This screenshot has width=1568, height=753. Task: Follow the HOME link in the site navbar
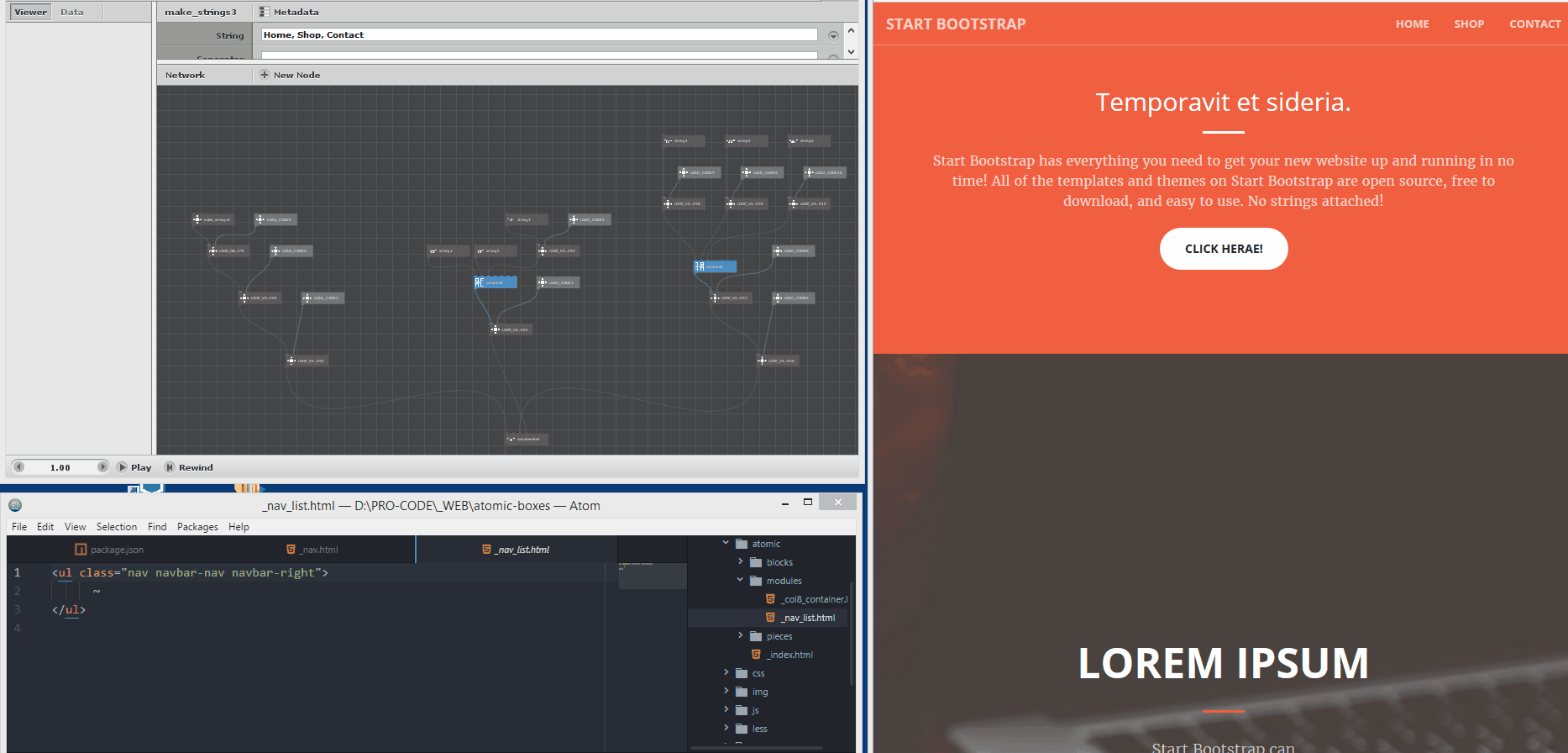(1413, 24)
